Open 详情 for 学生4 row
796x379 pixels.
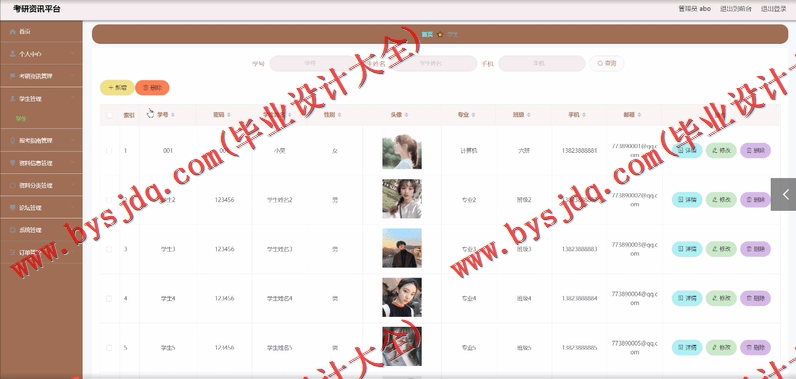click(x=687, y=298)
